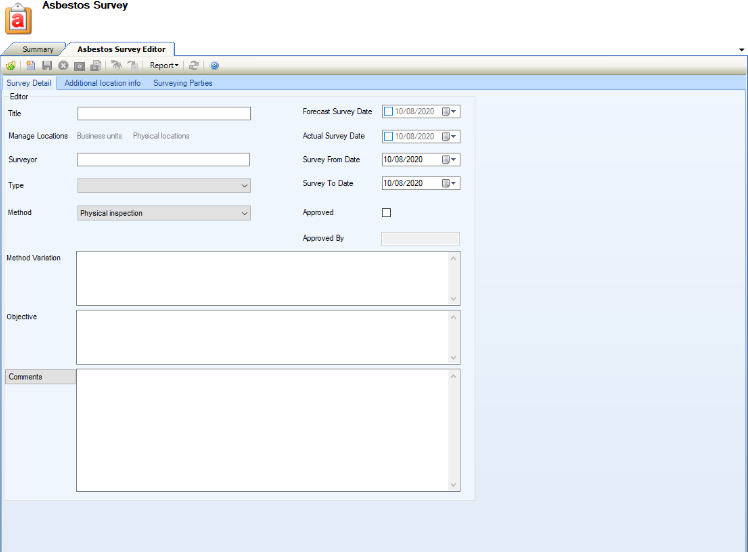748x552 pixels.
Task: Click the refresh arrows toolbar icon
Action: [194, 66]
